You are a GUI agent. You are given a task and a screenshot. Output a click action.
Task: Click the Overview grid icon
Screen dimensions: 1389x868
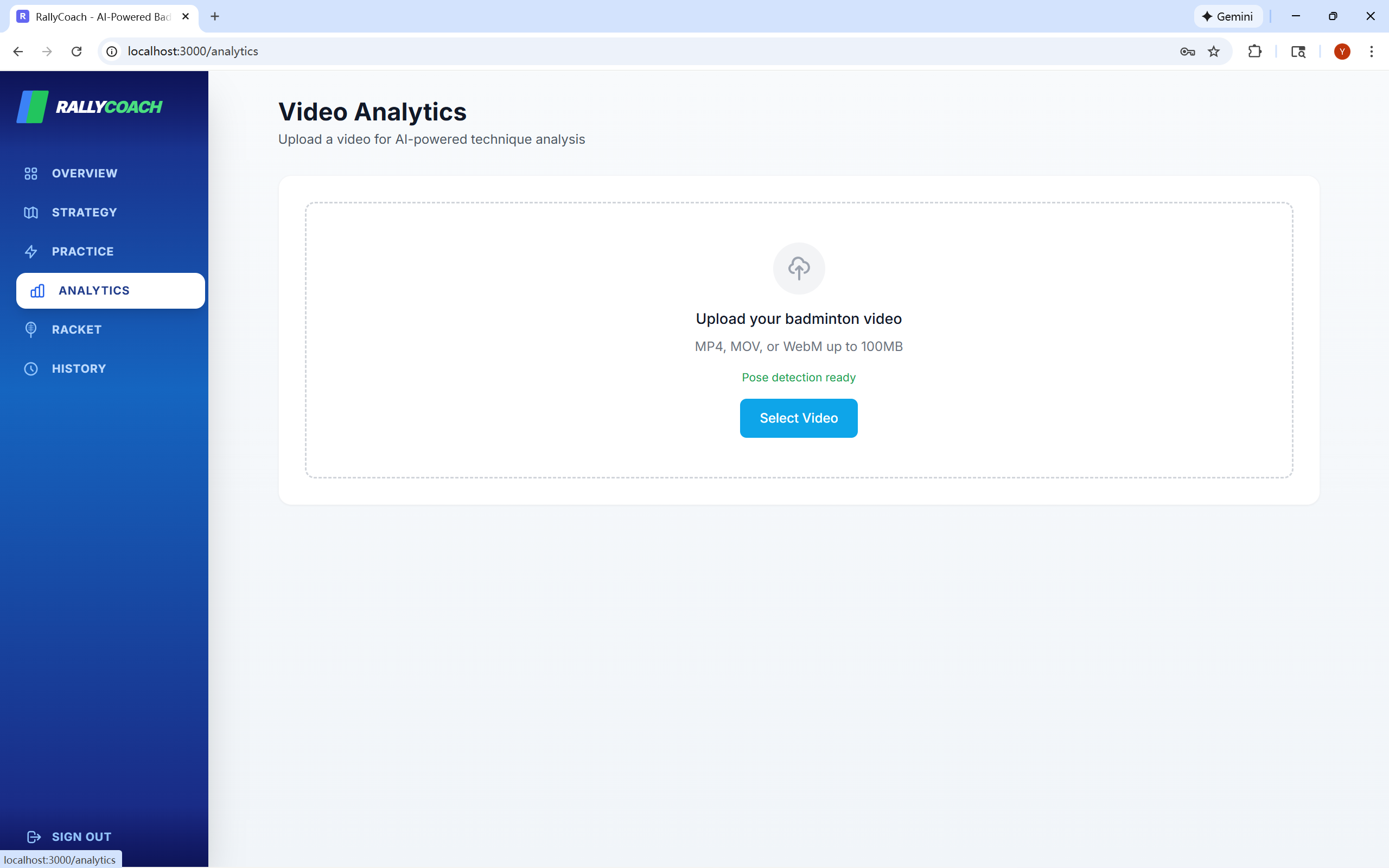click(31, 174)
